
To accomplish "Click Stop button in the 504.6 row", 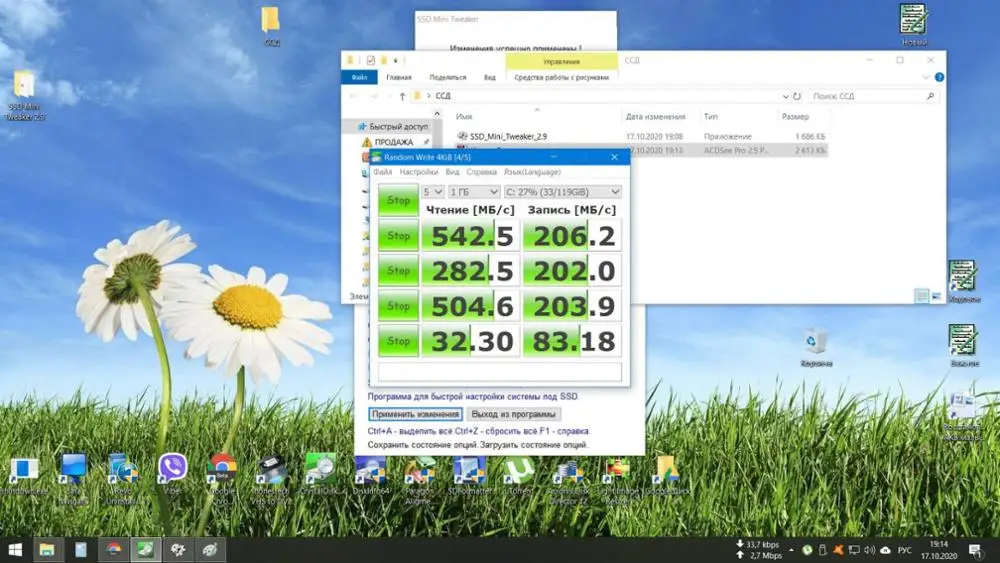I will [398, 306].
